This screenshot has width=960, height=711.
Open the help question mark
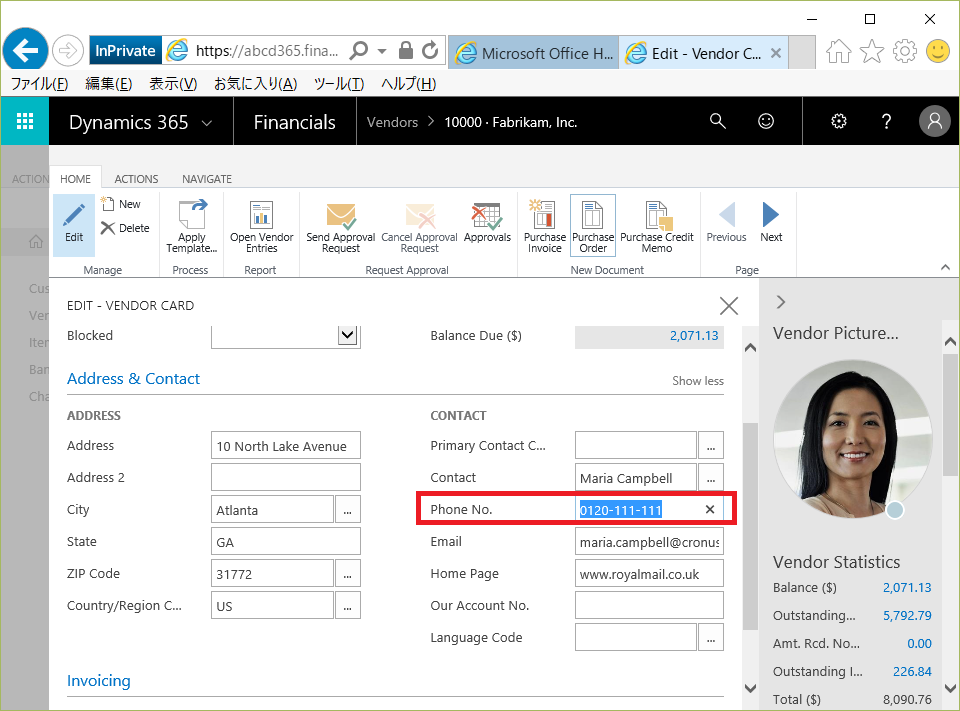click(x=886, y=121)
